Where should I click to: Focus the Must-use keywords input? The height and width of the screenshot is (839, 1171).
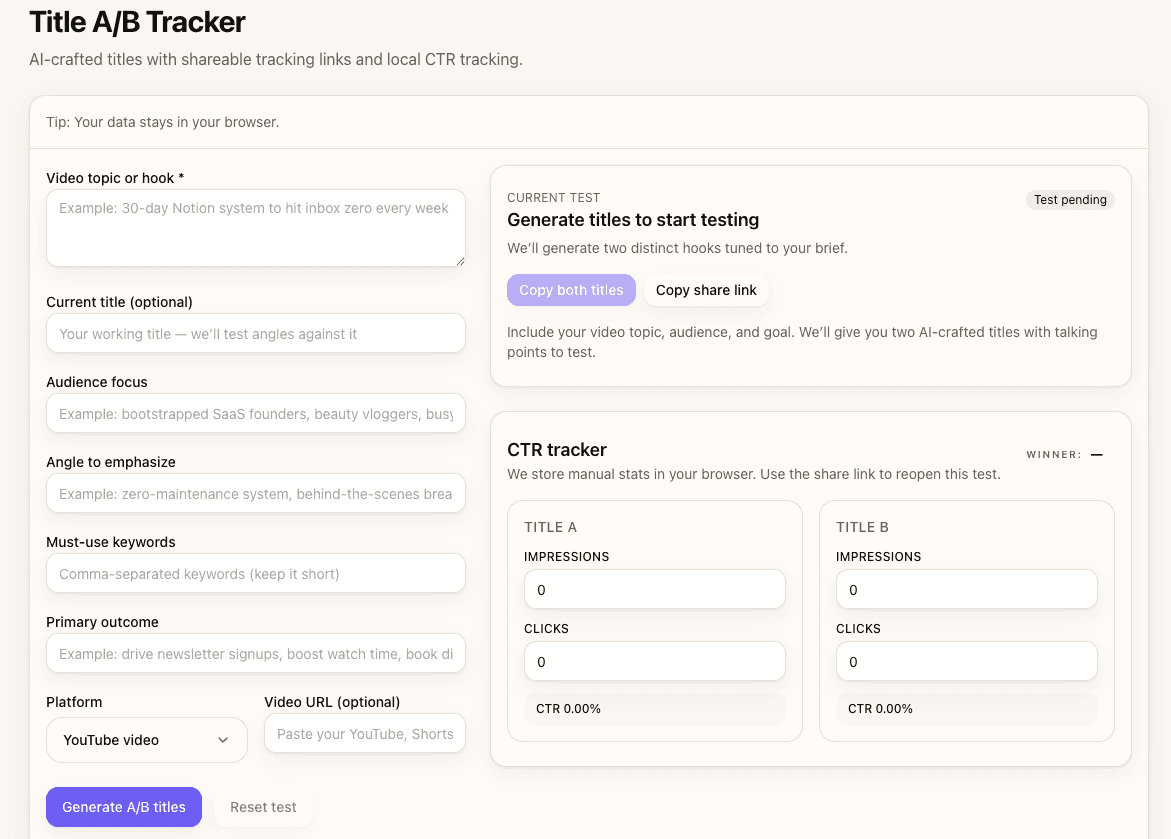[255, 573]
